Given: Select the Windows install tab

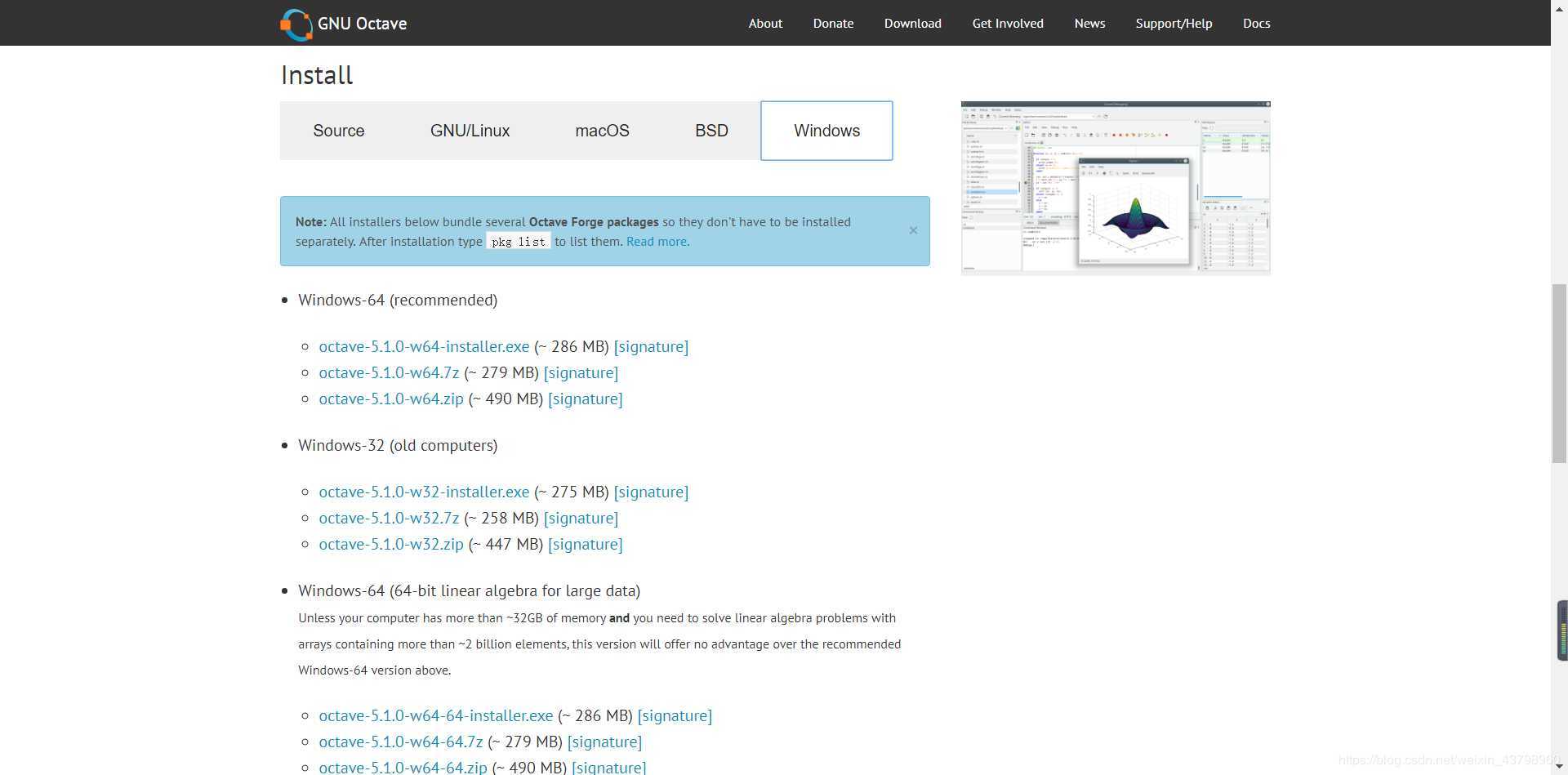Looking at the screenshot, I should 826,131.
